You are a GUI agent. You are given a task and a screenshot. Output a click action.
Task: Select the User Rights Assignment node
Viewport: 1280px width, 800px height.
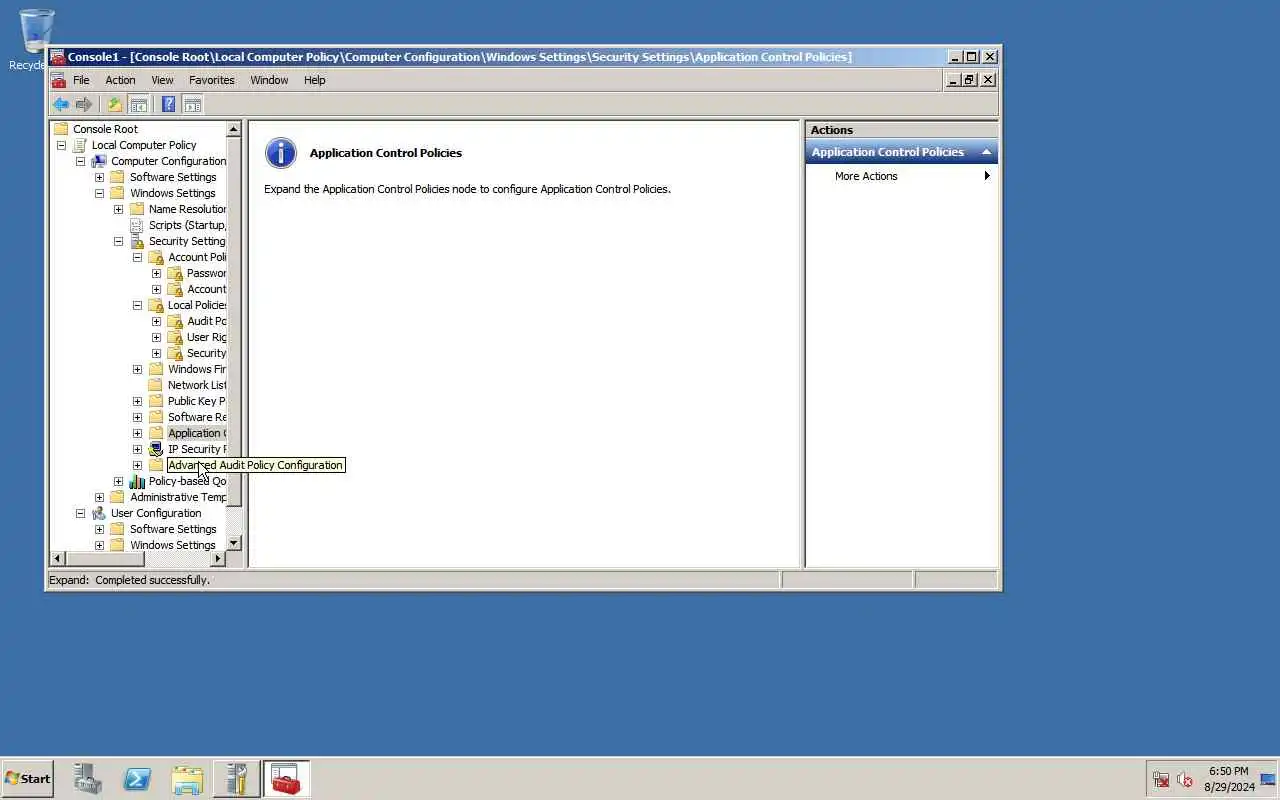[206, 337]
